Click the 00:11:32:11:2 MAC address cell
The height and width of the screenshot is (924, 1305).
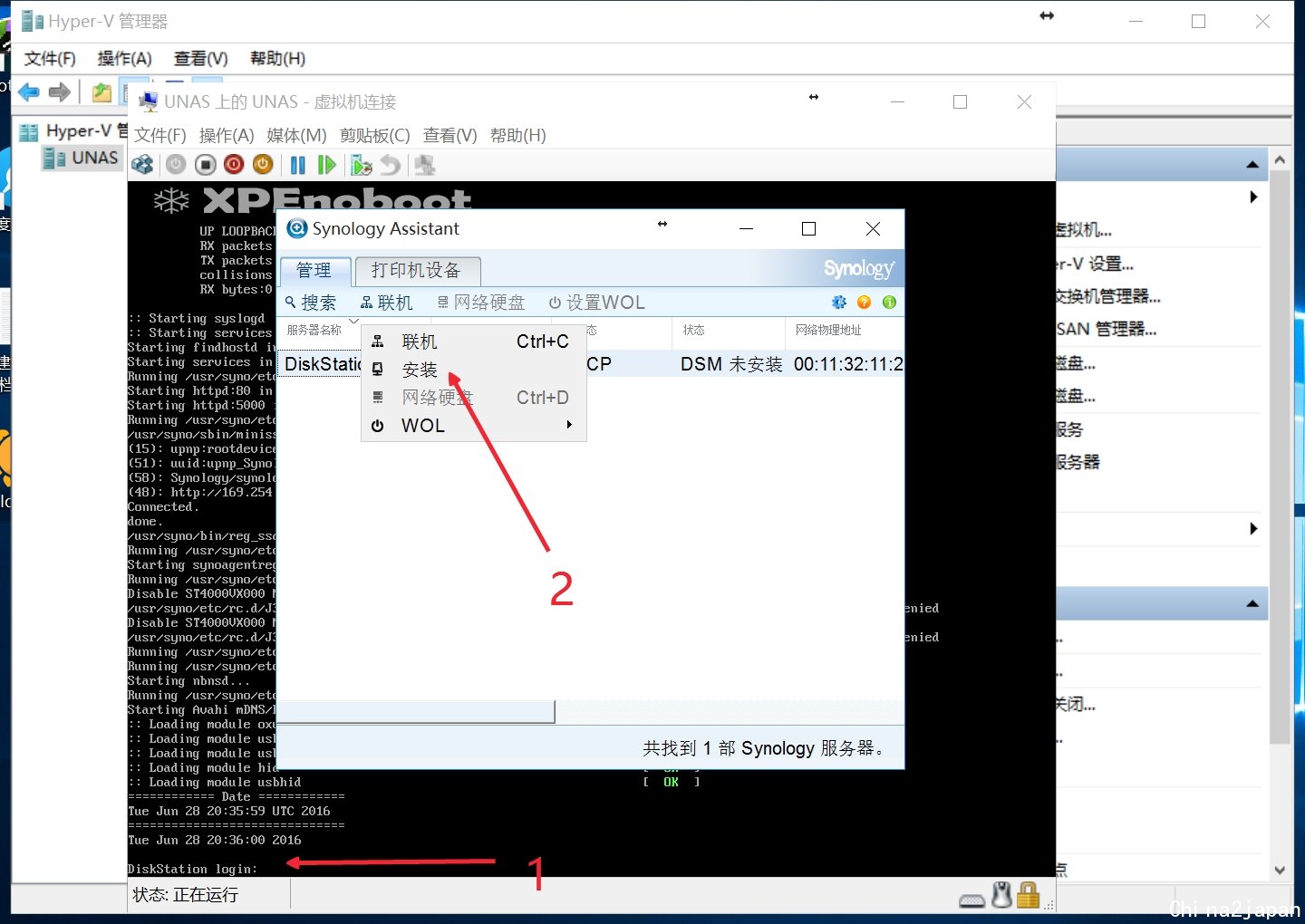point(848,364)
